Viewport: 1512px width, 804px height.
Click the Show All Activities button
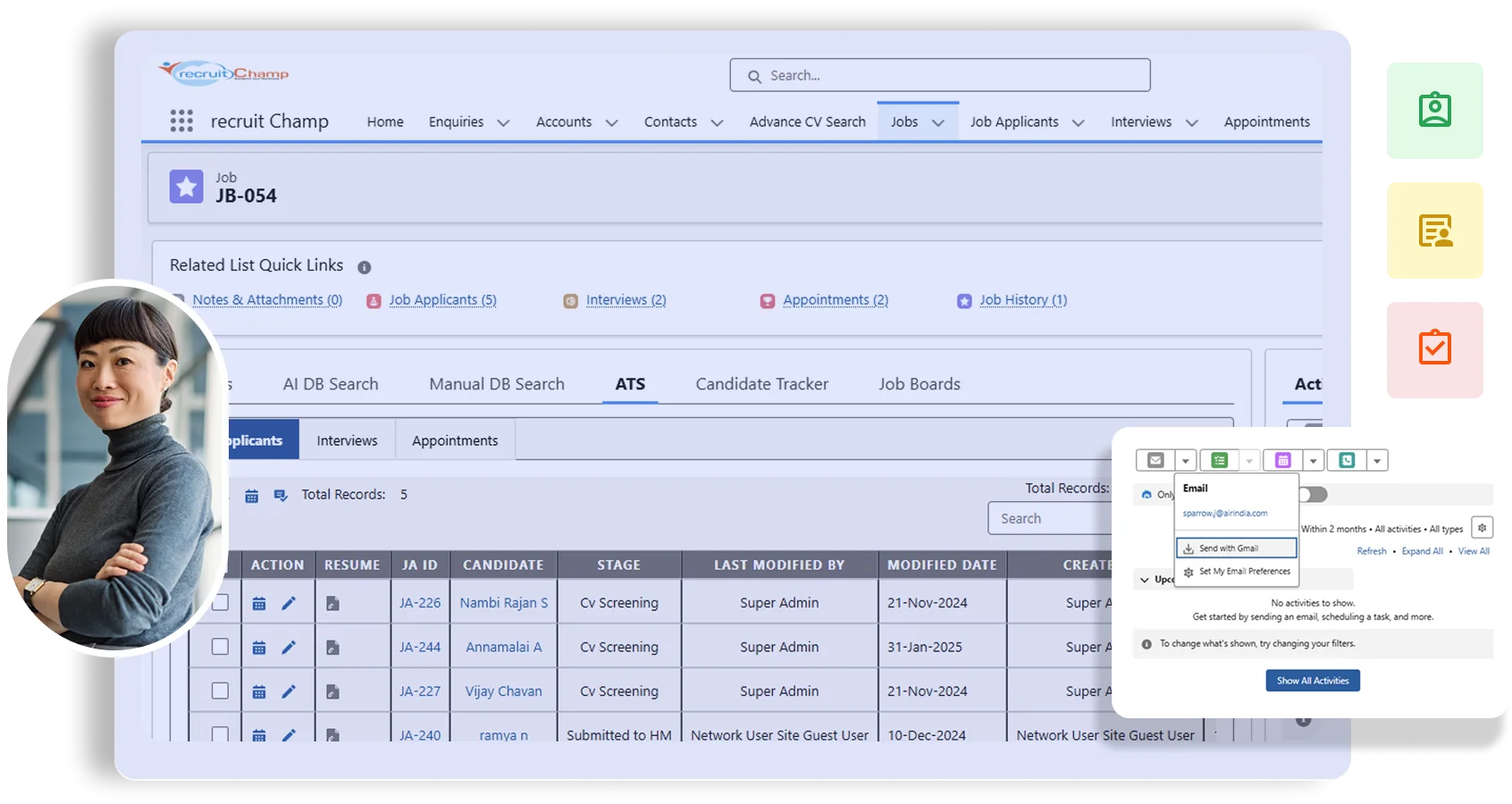[x=1312, y=681]
